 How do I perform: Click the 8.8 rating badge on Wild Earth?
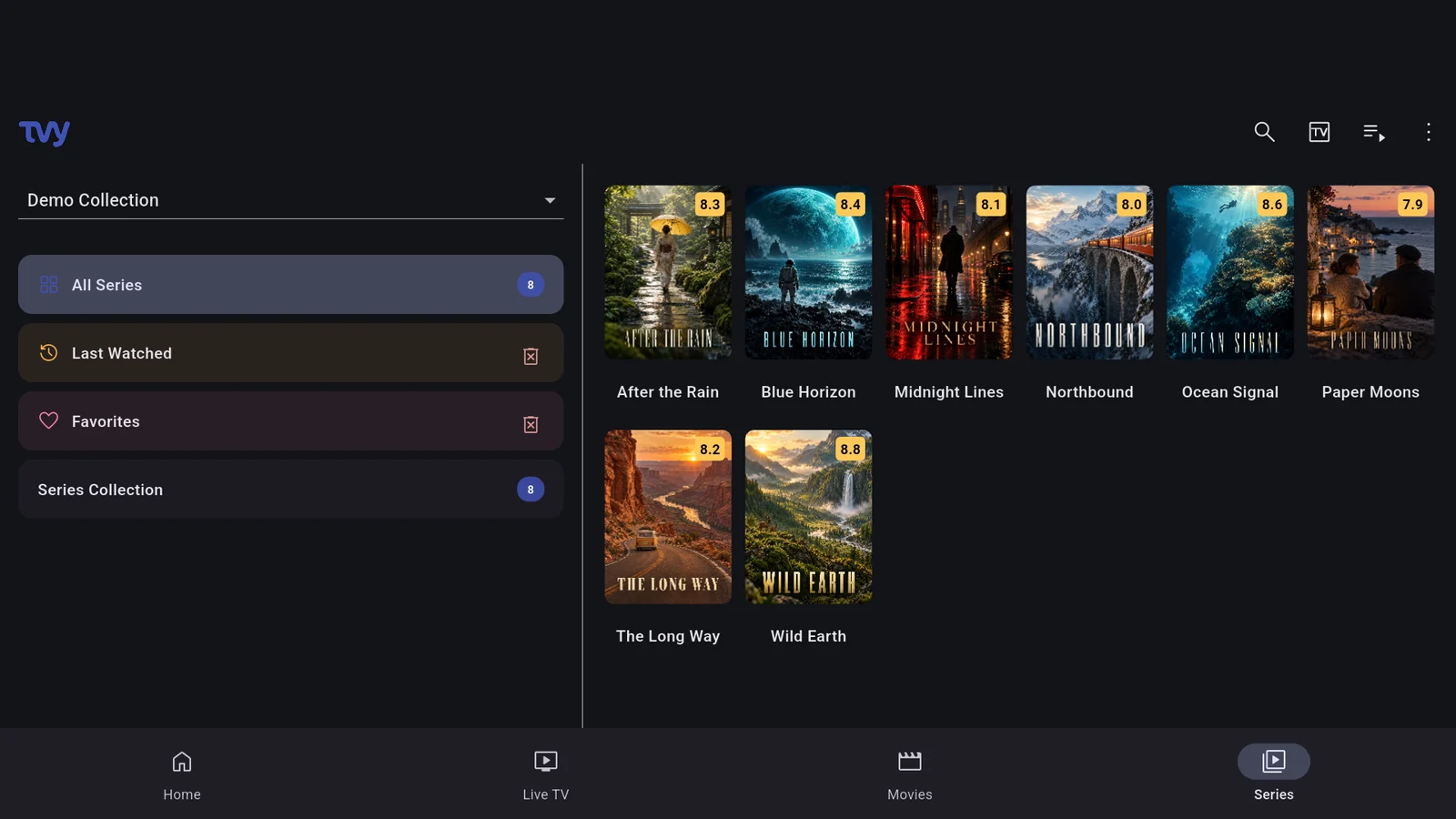pyautogui.click(x=850, y=449)
